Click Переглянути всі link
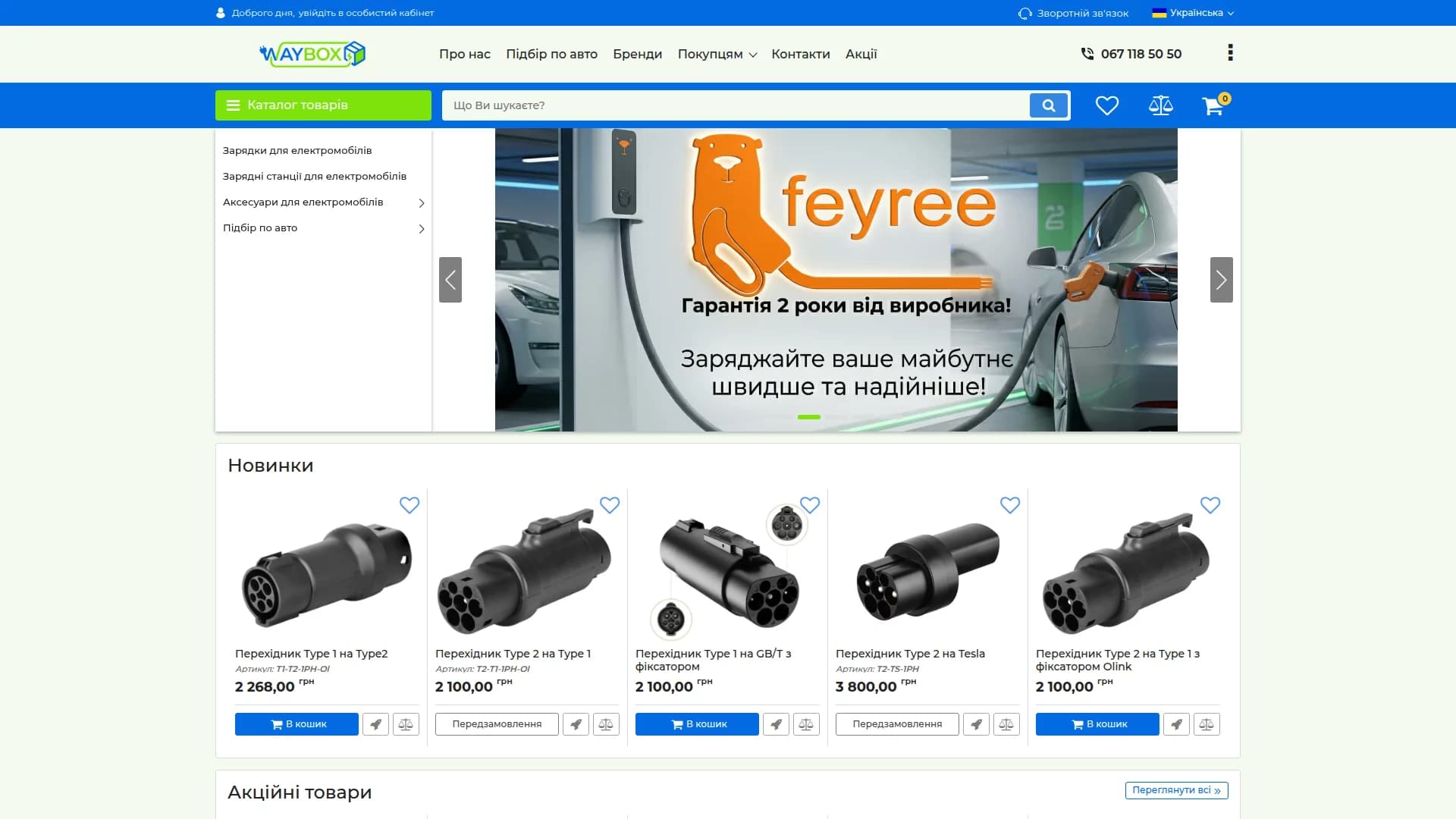 tap(1176, 790)
